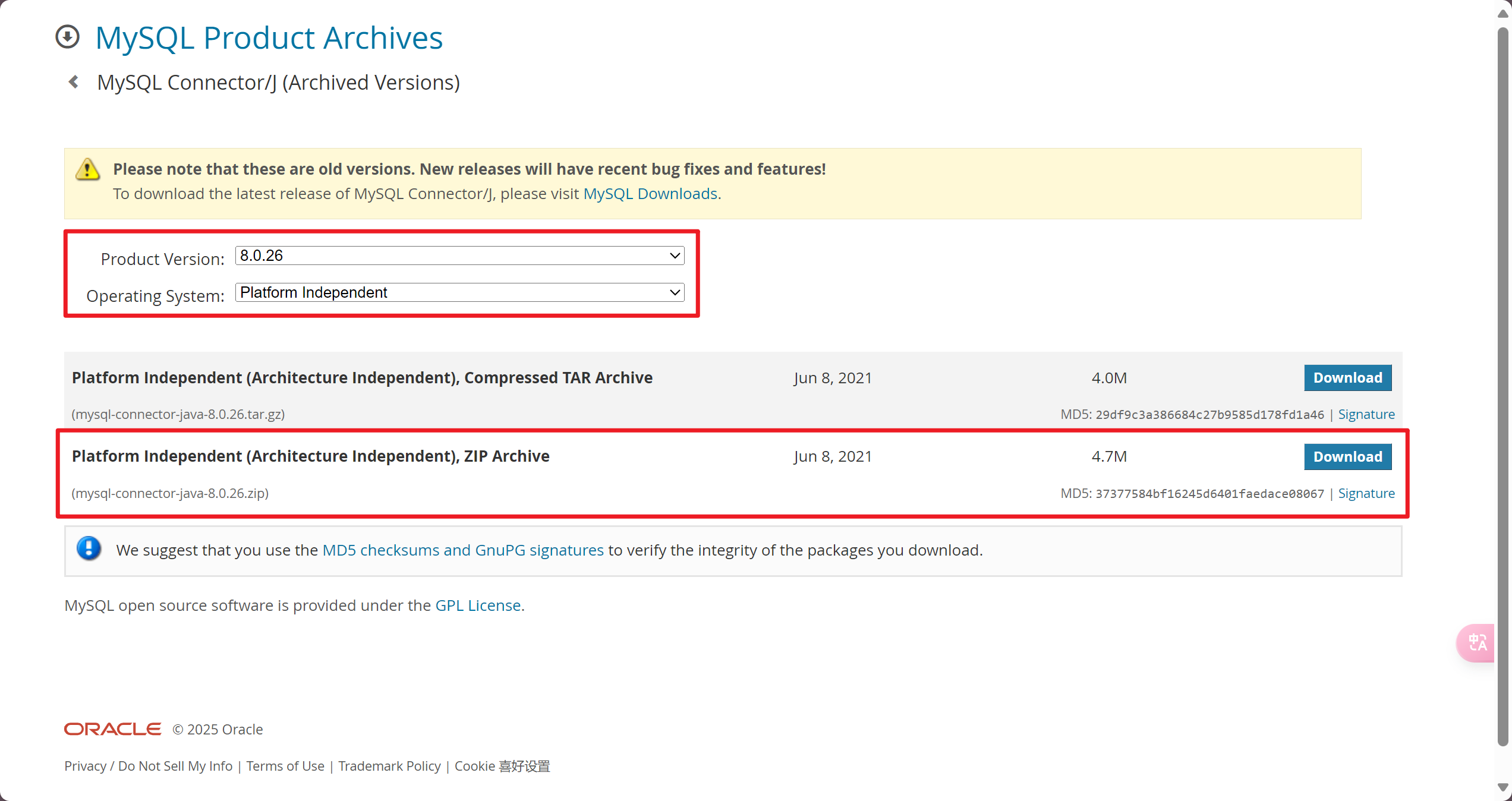Open Privacy / Do Not Sell My Info
The width and height of the screenshot is (1512, 801).
[149, 766]
